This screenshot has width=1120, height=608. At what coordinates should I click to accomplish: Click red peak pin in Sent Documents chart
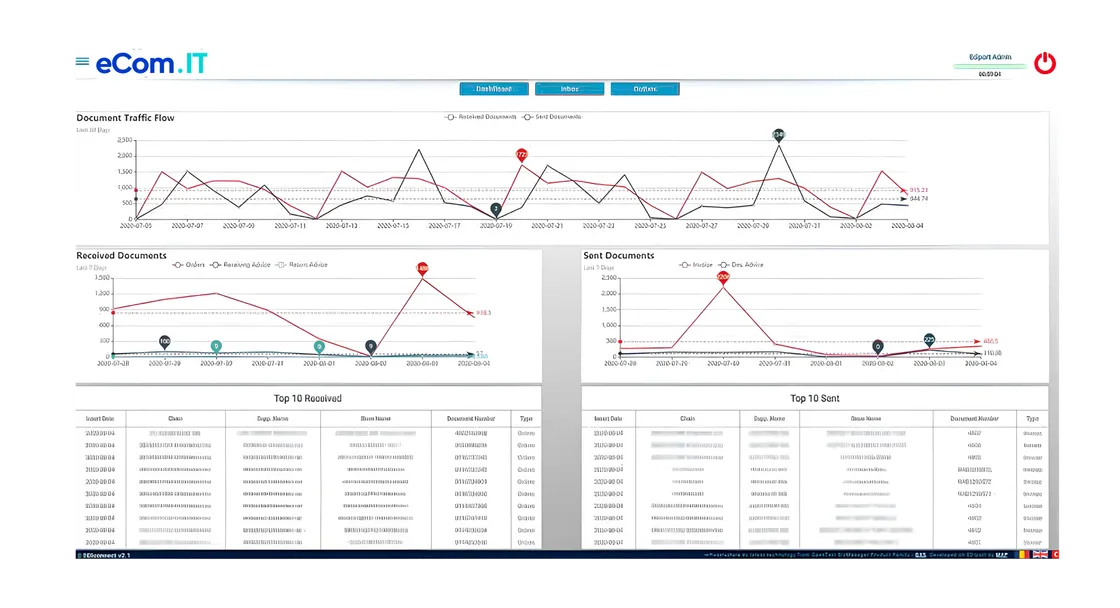tap(723, 279)
